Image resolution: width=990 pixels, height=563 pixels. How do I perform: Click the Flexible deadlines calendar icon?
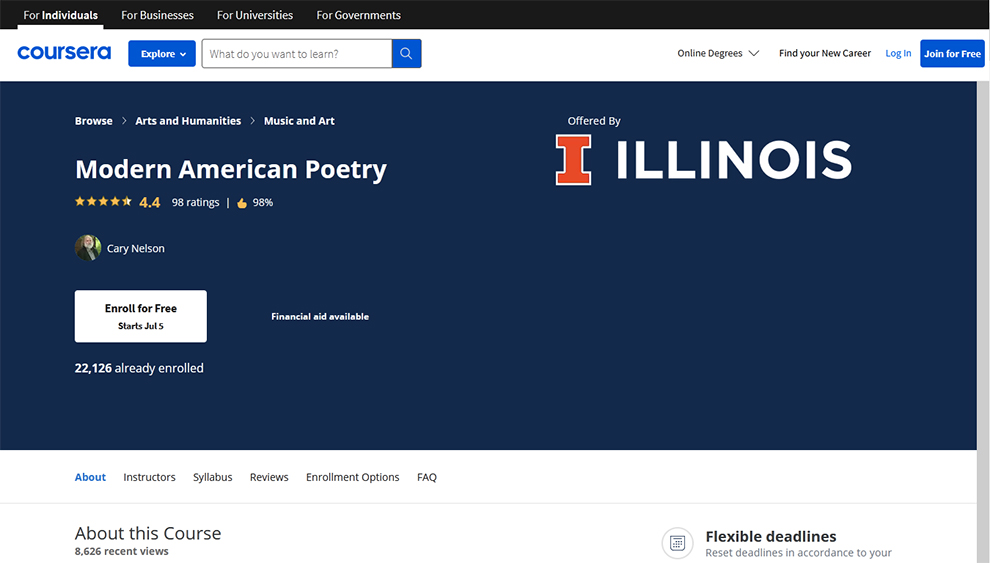pos(677,543)
